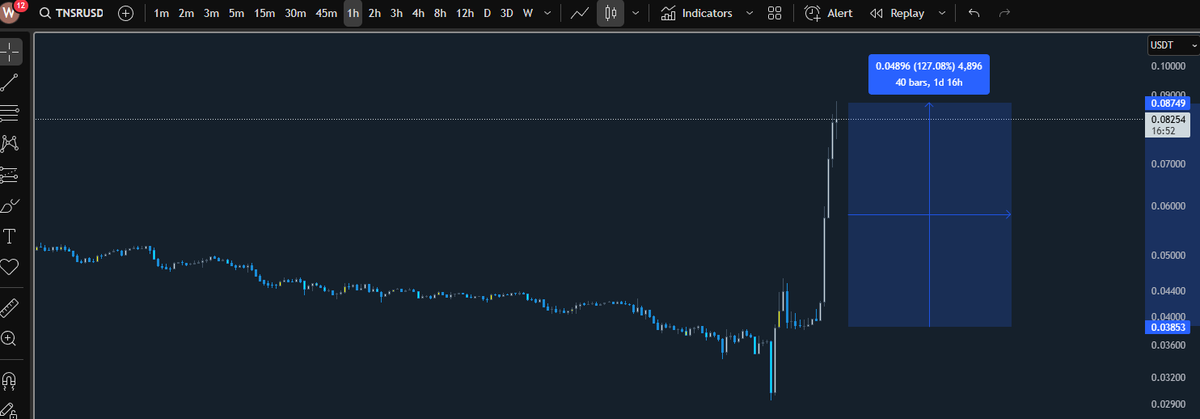Select the 1m timeframe
This screenshot has height=419, width=1200.
pos(161,14)
